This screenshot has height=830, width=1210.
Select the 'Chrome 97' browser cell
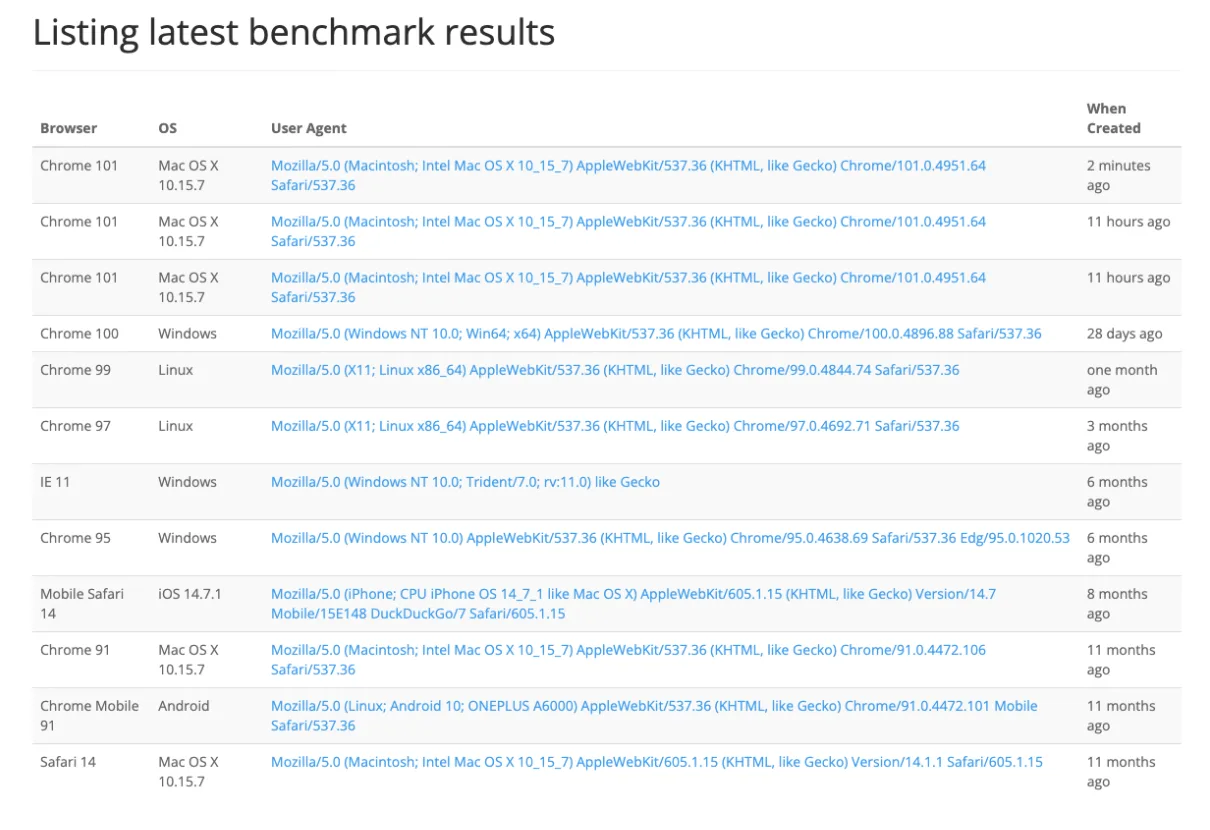point(75,426)
